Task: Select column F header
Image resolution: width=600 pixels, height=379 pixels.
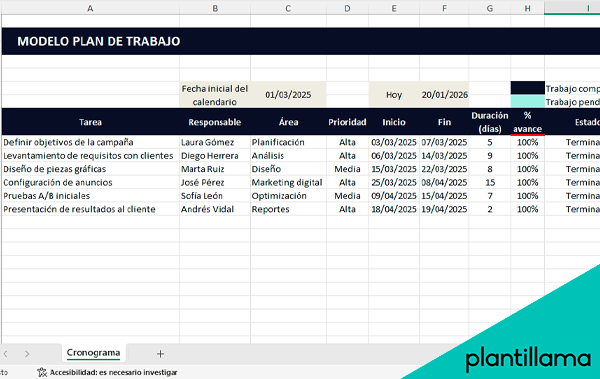Action: (x=444, y=8)
